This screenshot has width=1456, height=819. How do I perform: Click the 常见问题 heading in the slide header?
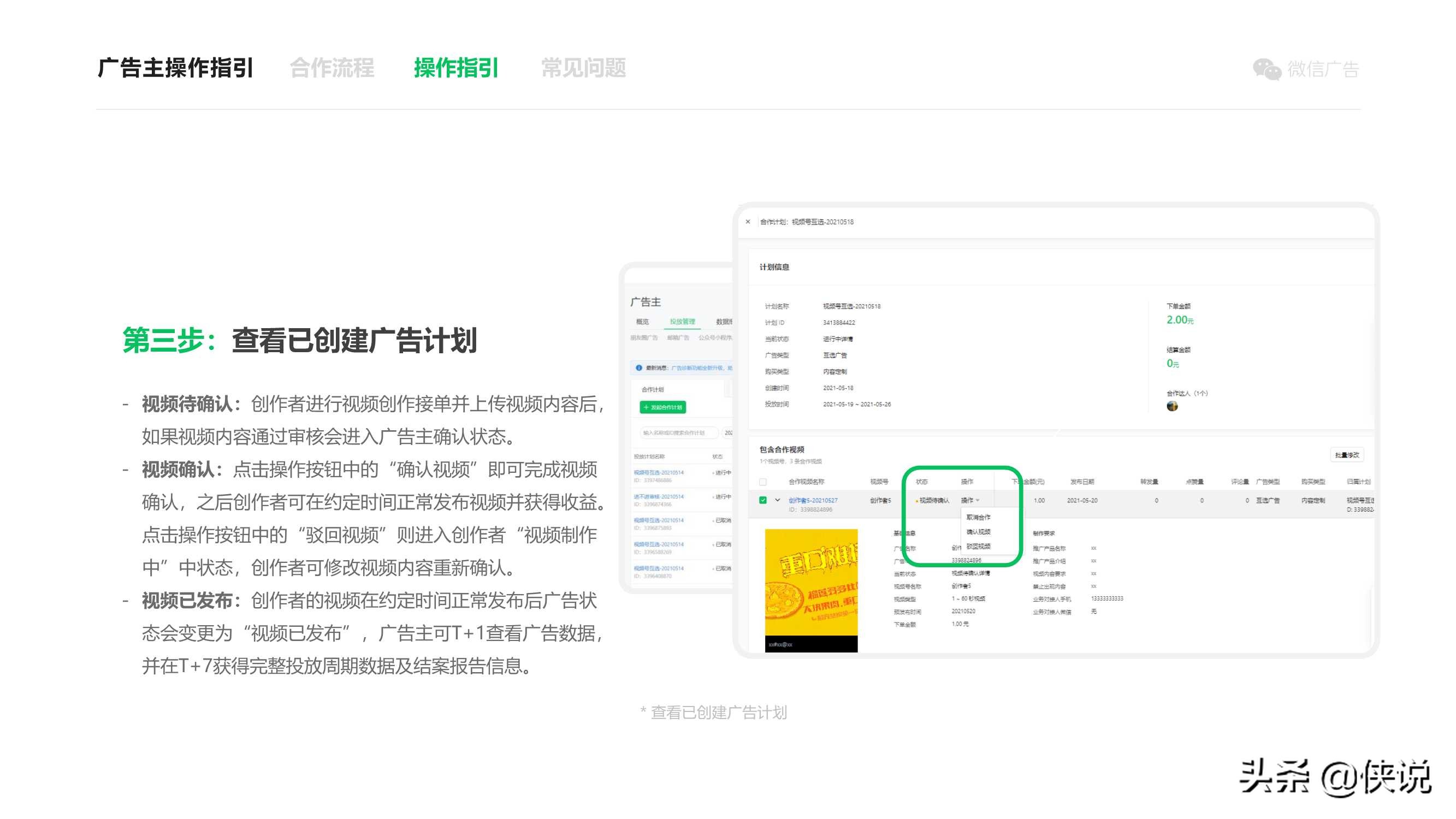click(583, 68)
